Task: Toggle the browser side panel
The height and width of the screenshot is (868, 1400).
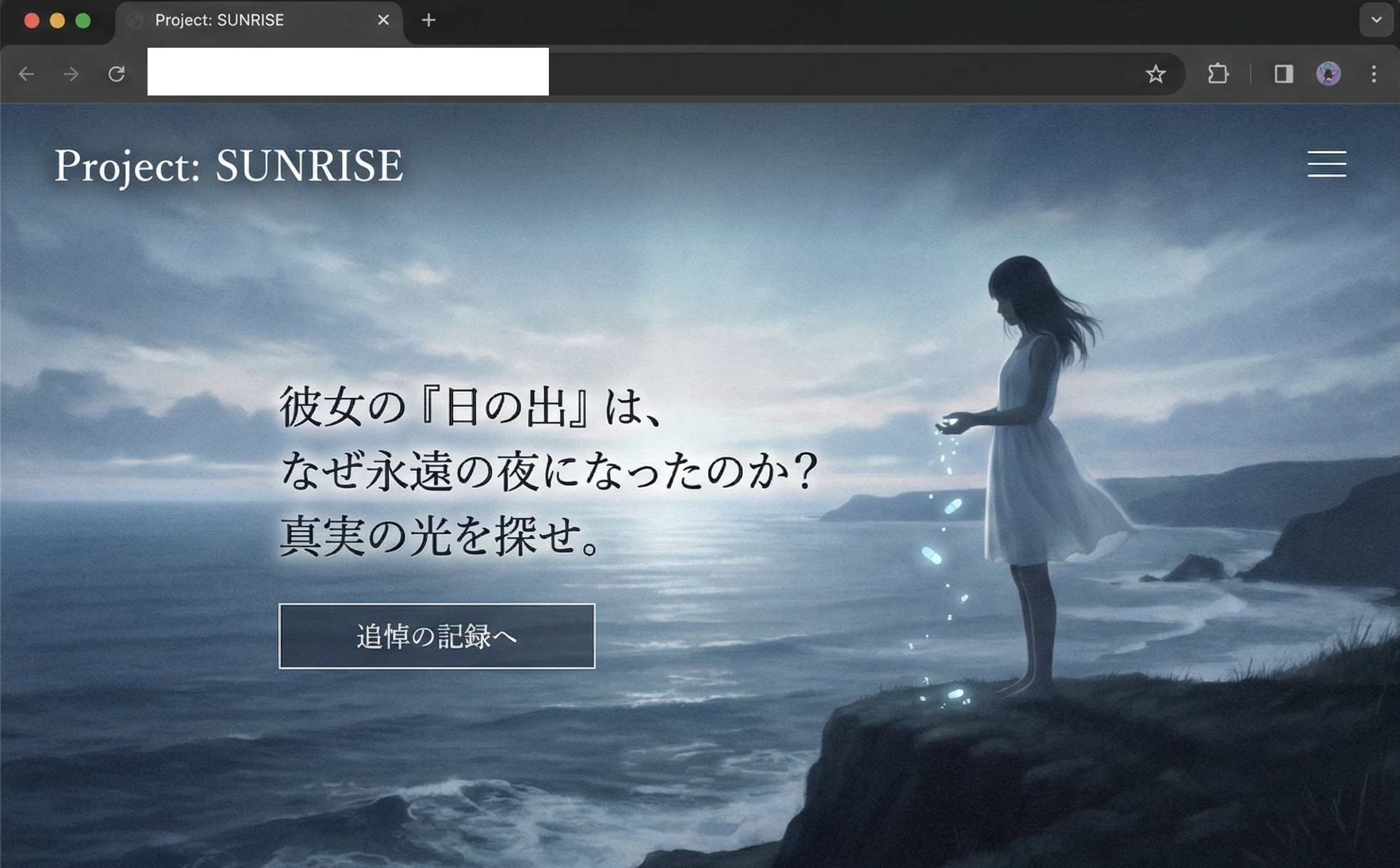Action: pyautogui.click(x=1284, y=74)
